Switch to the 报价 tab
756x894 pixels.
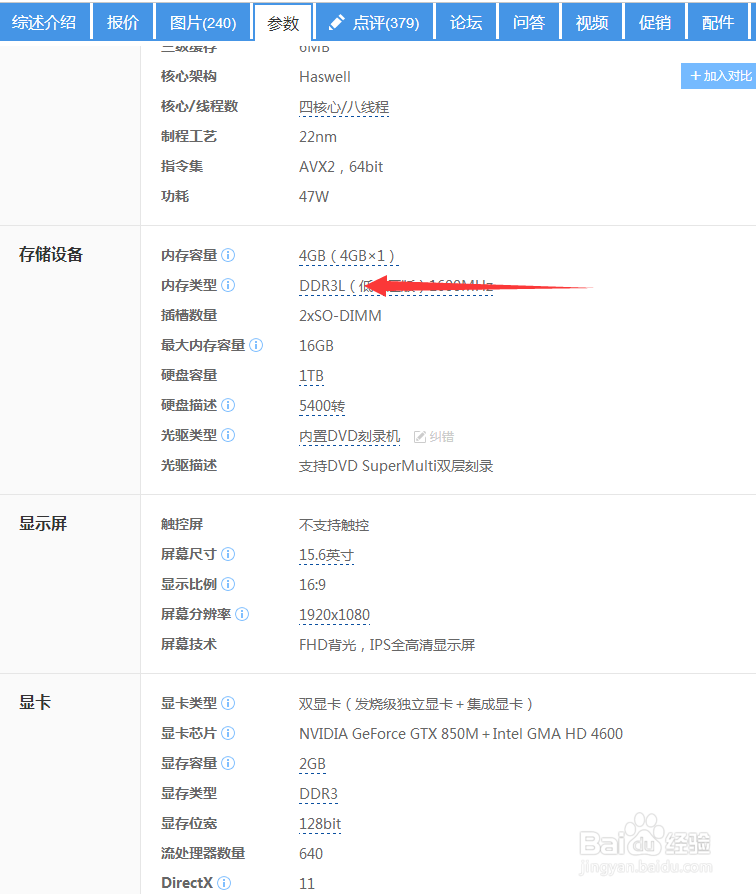click(123, 22)
